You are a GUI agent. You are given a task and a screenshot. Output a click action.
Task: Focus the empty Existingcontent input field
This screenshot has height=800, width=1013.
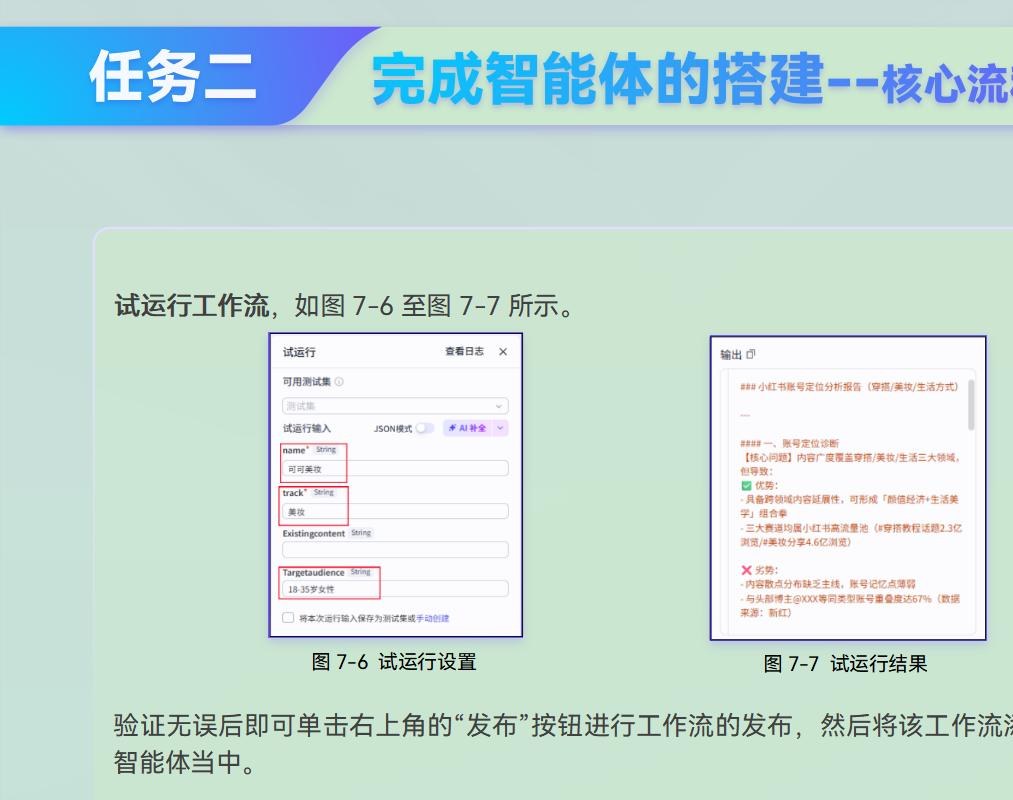[x=395, y=549]
